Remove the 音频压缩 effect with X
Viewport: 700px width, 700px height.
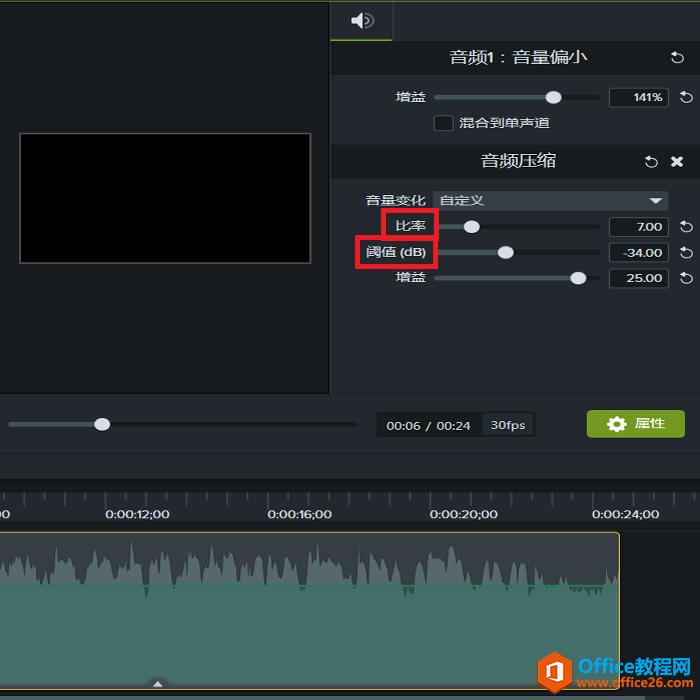(x=677, y=161)
